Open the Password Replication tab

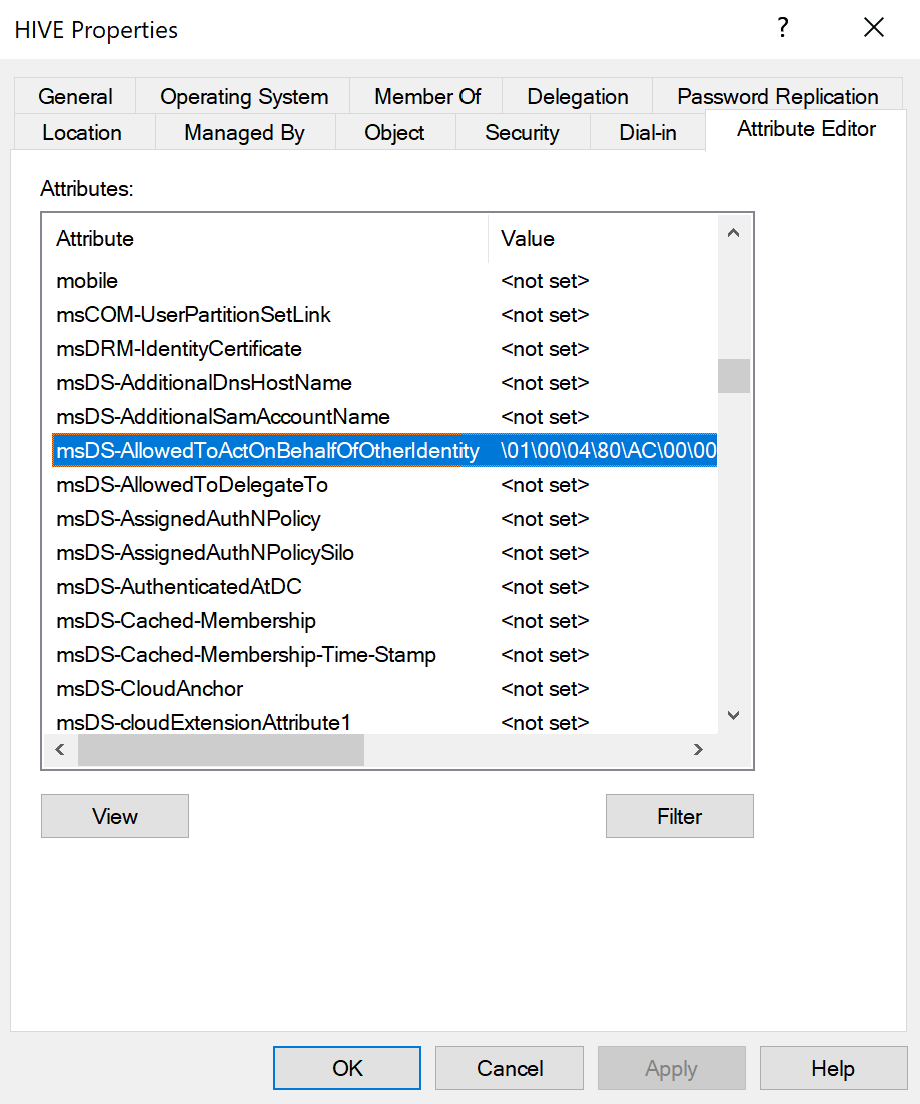[777, 97]
